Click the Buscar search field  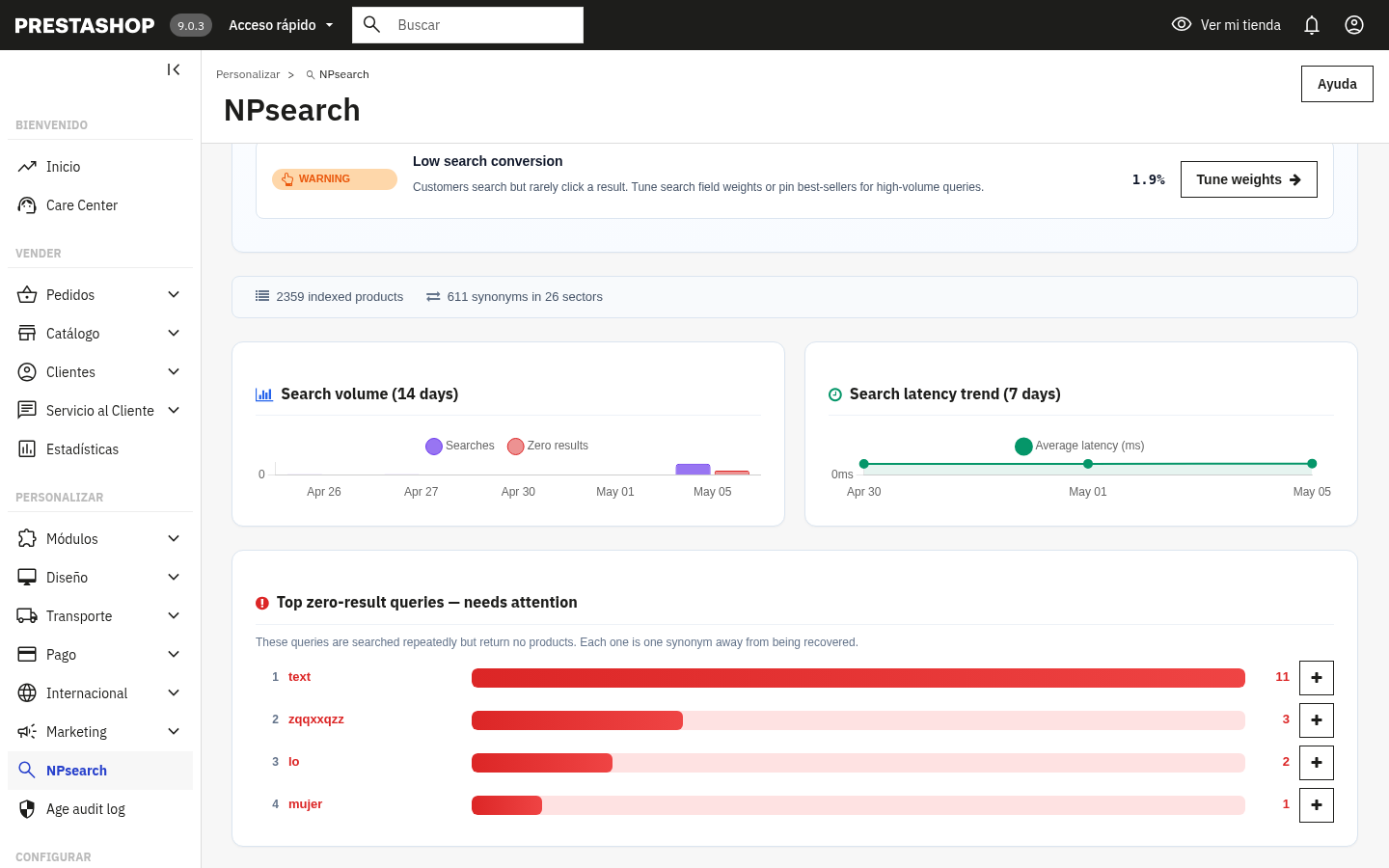pyautogui.click(x=468, y=25)
